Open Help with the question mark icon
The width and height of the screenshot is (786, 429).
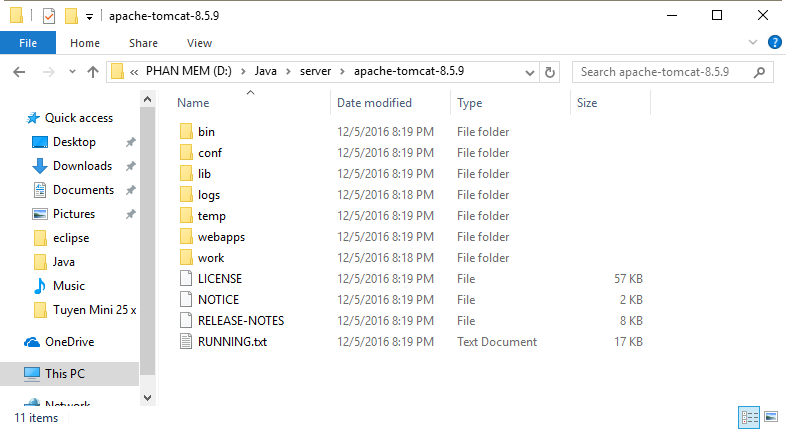coord(774,42)
